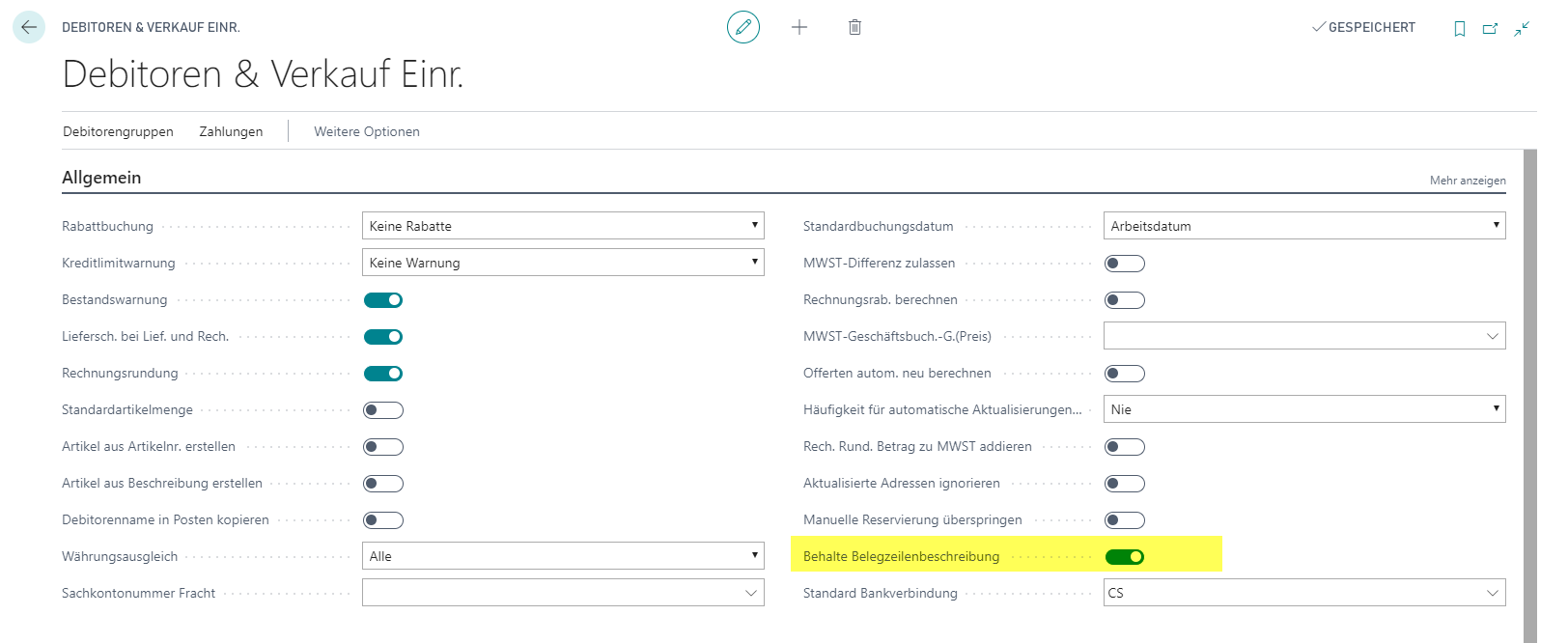Toggle Liefersch. bei Lief. und Rech. switch

(x=383, y=337)
